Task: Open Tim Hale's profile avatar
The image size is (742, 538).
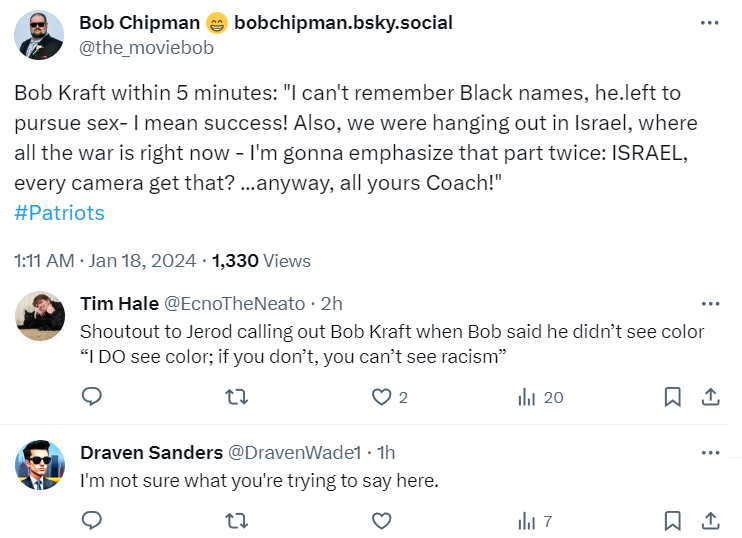Action: point(41,317)
